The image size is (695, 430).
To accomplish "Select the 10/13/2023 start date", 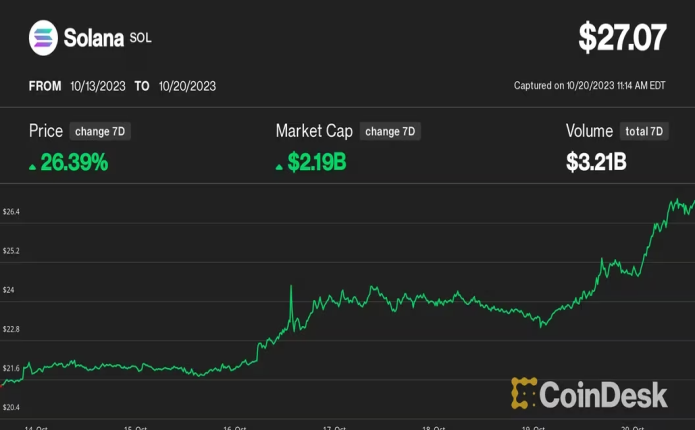I will (98, 86).
